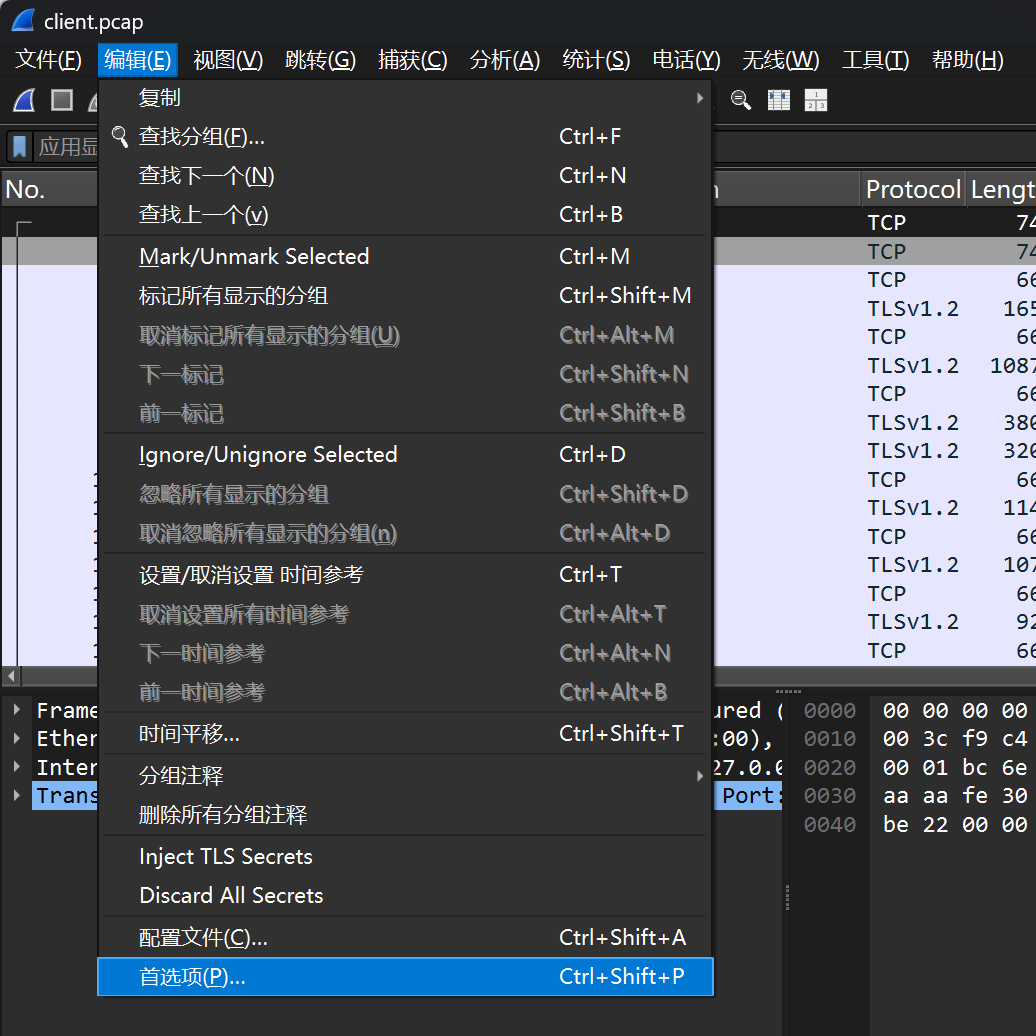The width and height of the screenshot is (1036, 1036).
Task: Open the 视图(V) menu
Action: point(228,60)
